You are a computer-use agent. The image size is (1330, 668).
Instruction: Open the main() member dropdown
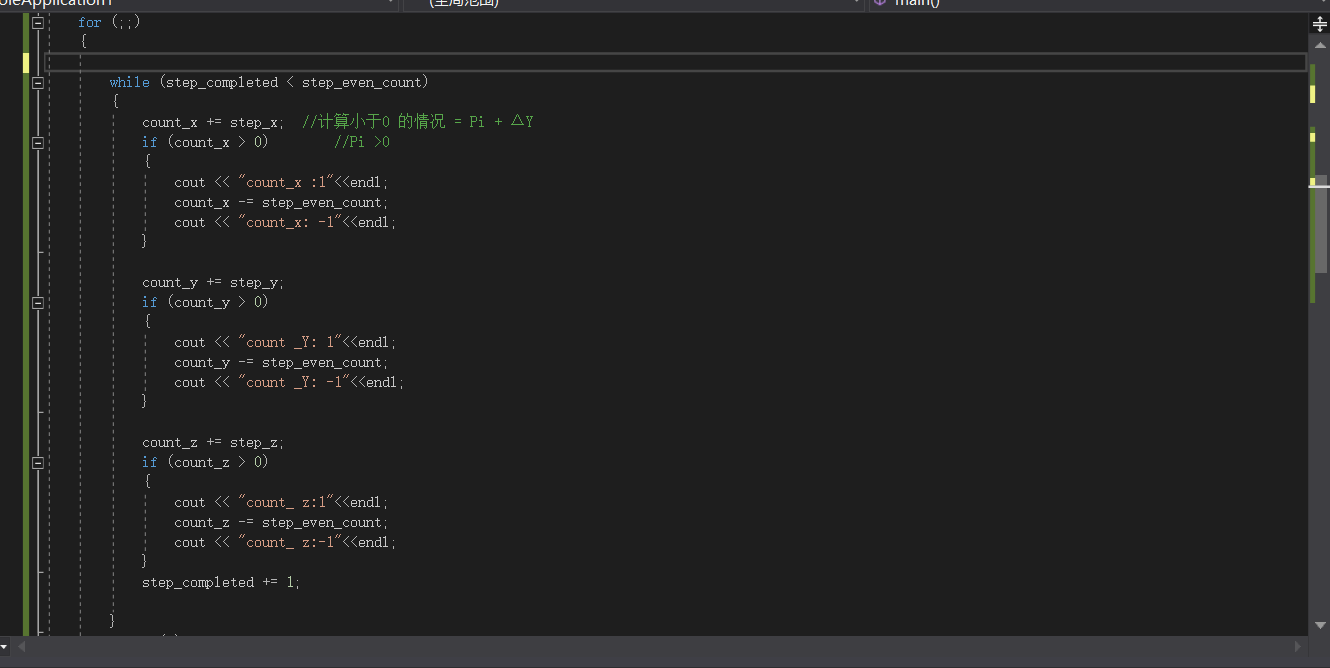(x=1097, y=3)
